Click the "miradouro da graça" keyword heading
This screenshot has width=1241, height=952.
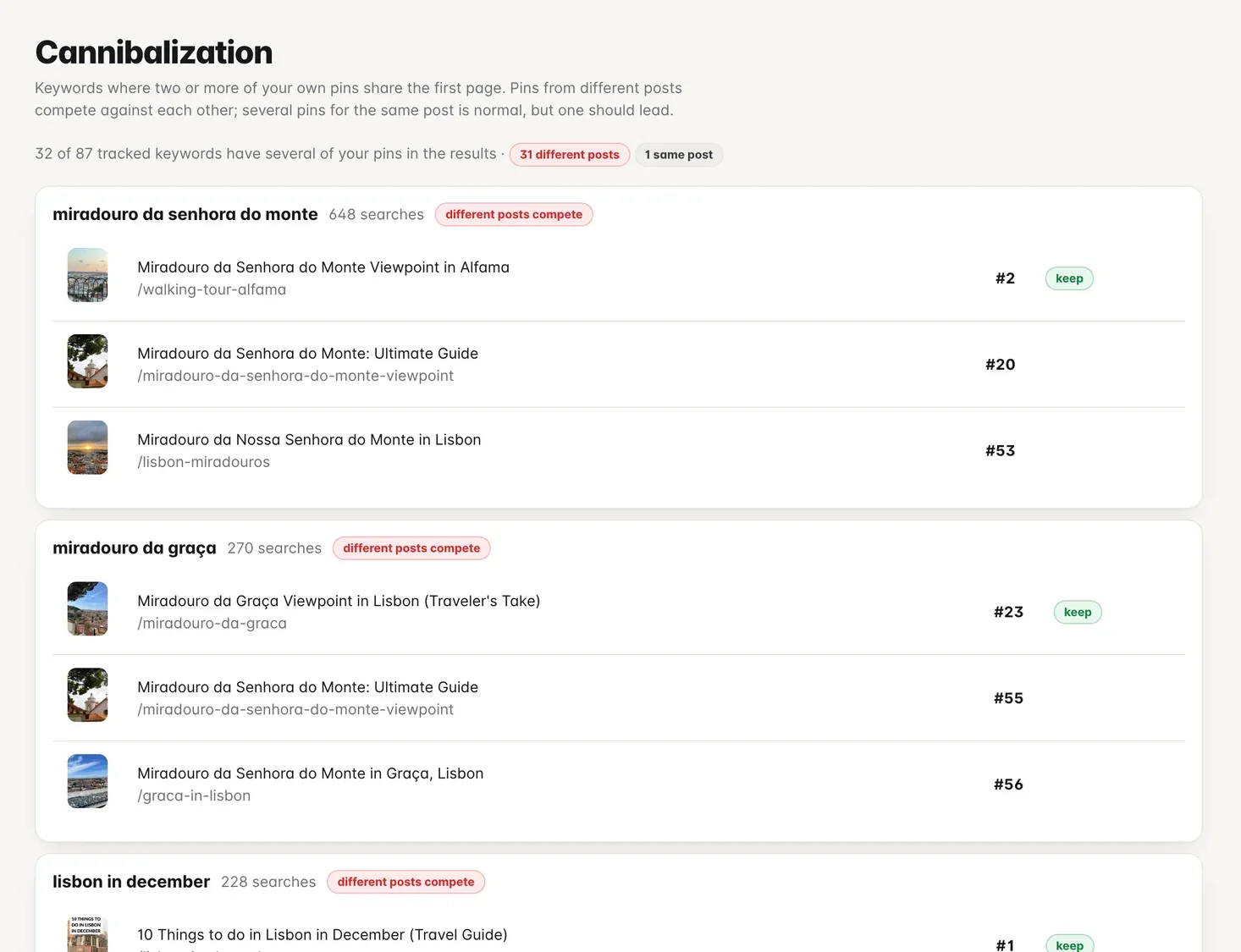tap(135, 548)
